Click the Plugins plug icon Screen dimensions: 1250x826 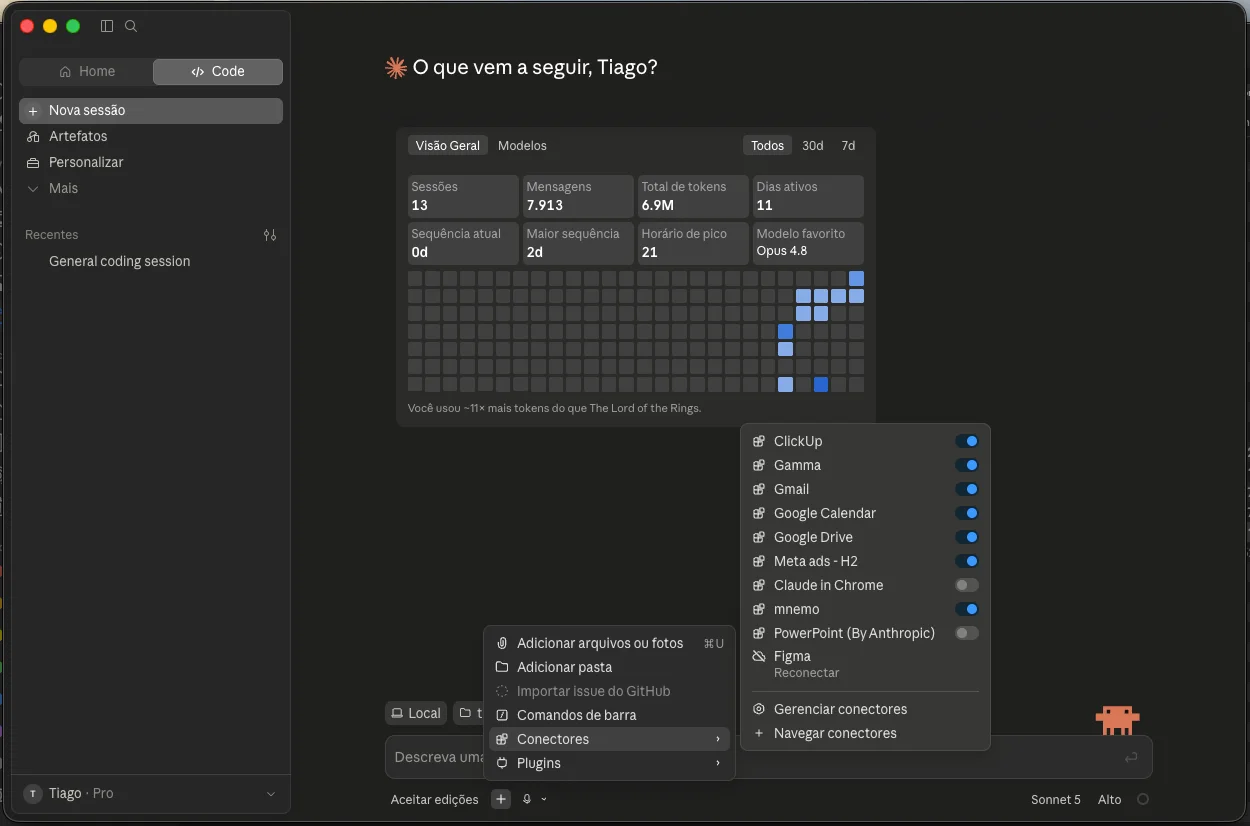(x=502, y=763)
